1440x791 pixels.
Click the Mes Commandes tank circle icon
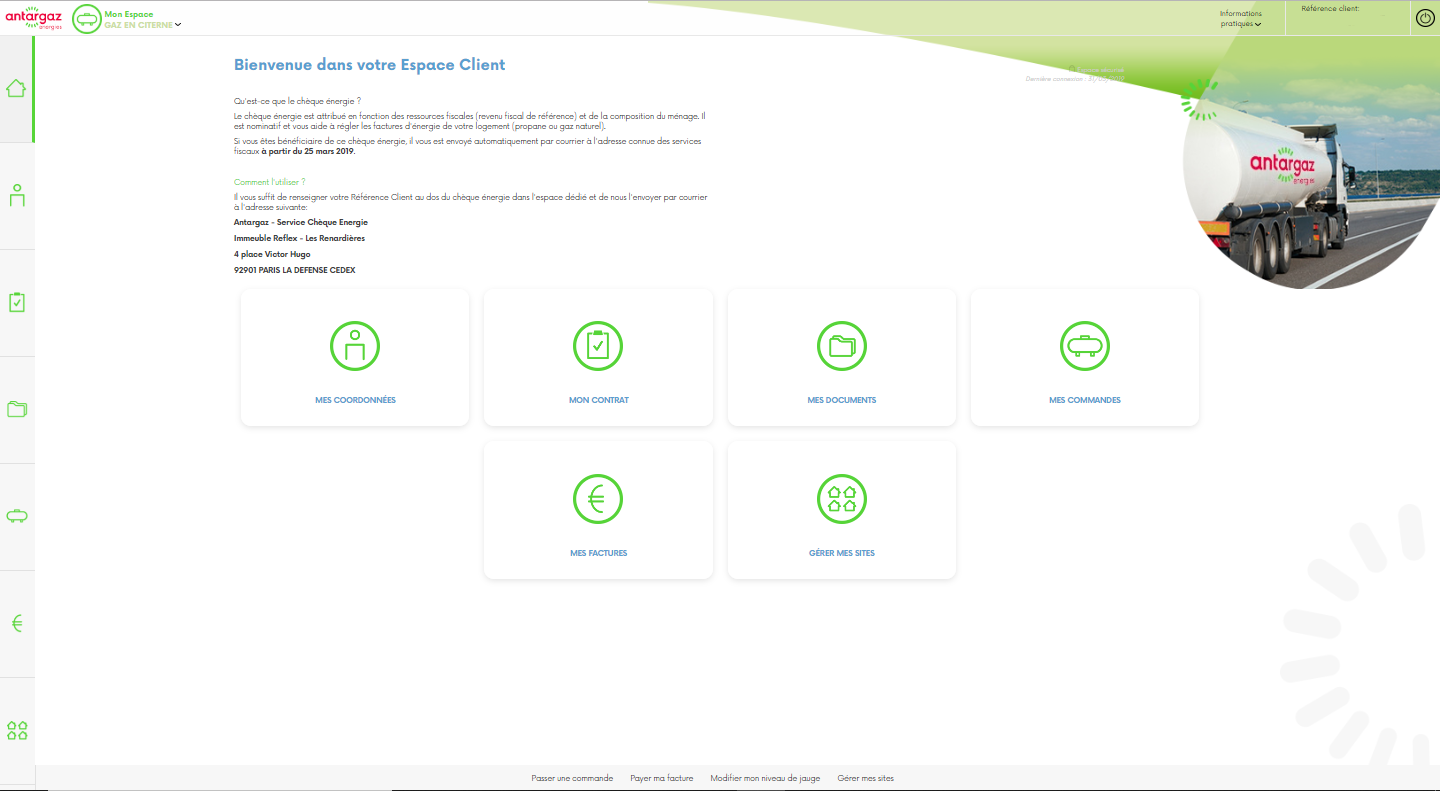pyautogui.click(x=1085, y=346)
